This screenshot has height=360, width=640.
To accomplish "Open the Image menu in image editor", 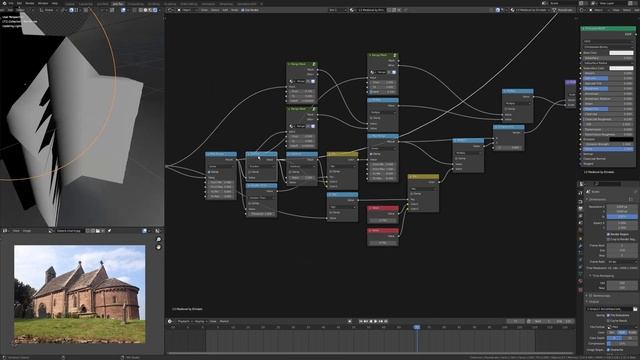I will tap(27, 231).
